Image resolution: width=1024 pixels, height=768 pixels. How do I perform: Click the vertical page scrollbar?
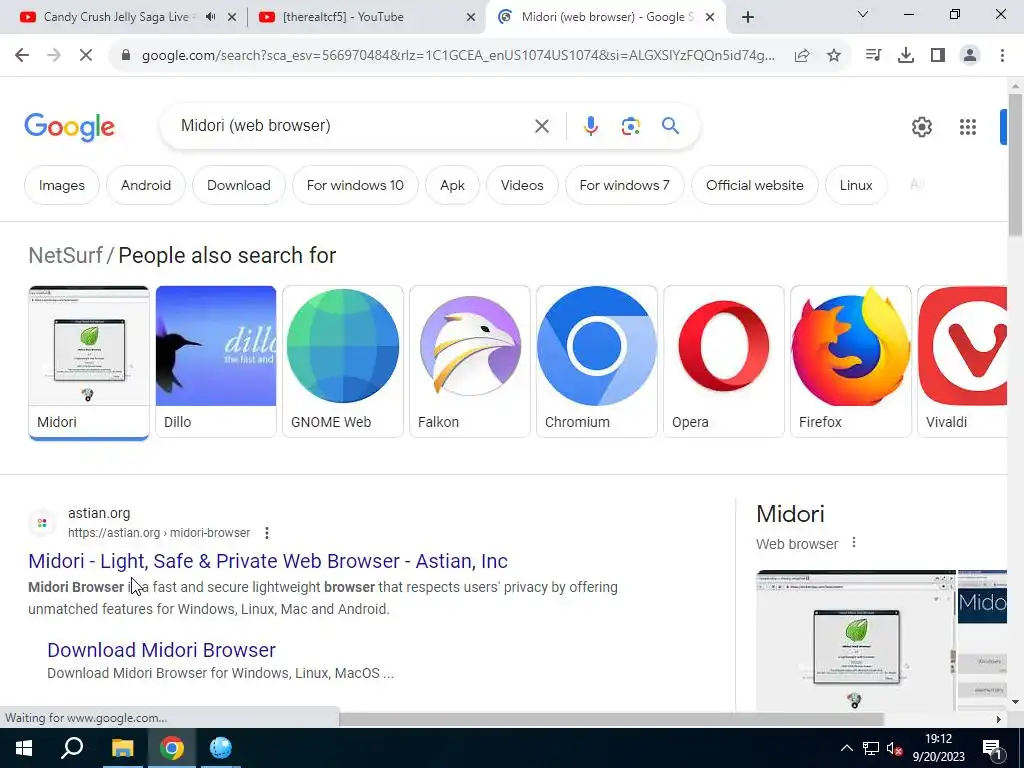[x=1015, y=165]
